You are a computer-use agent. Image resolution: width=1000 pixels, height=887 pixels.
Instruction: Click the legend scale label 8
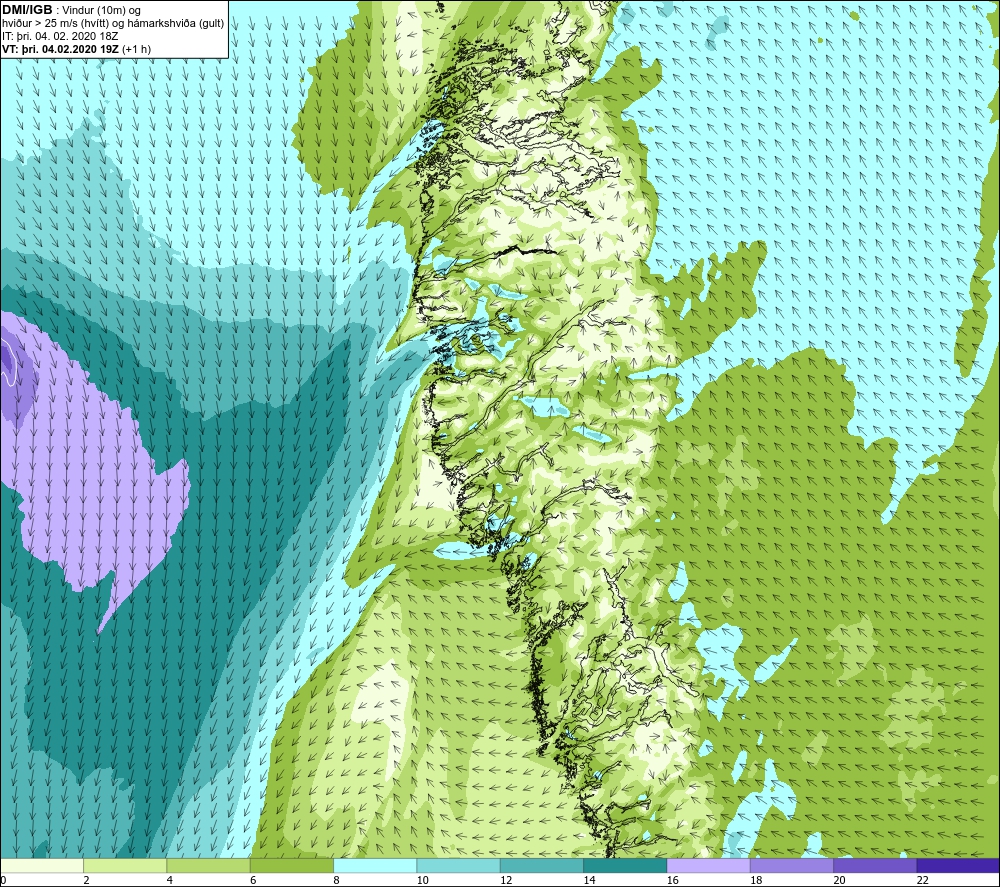tap(336, 880)
